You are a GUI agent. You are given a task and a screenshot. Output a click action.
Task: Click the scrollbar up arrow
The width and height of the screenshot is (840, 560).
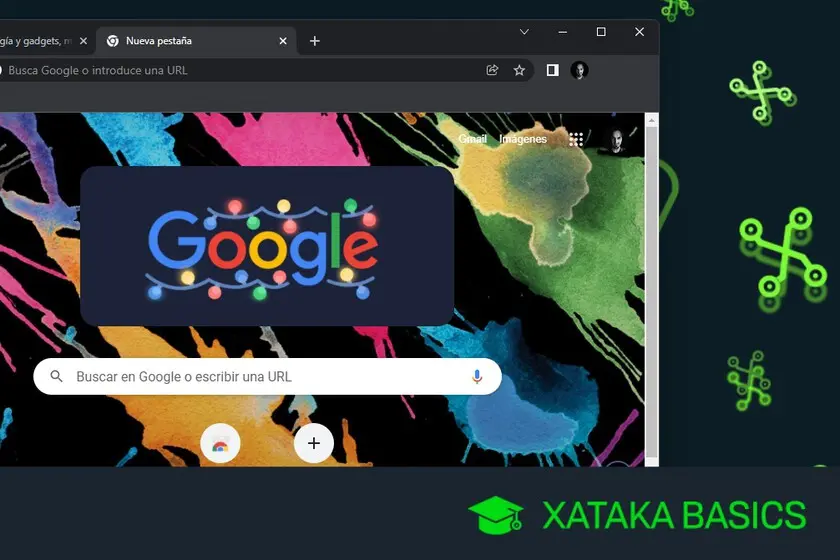pyautogui.click(x=651, y=120)
